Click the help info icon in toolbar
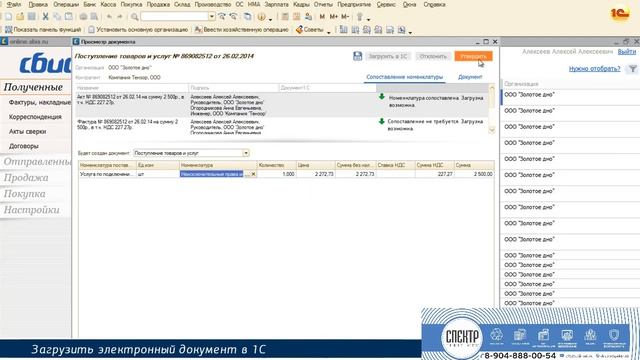This screenshot has height=360, width=640. coord(262,17)
